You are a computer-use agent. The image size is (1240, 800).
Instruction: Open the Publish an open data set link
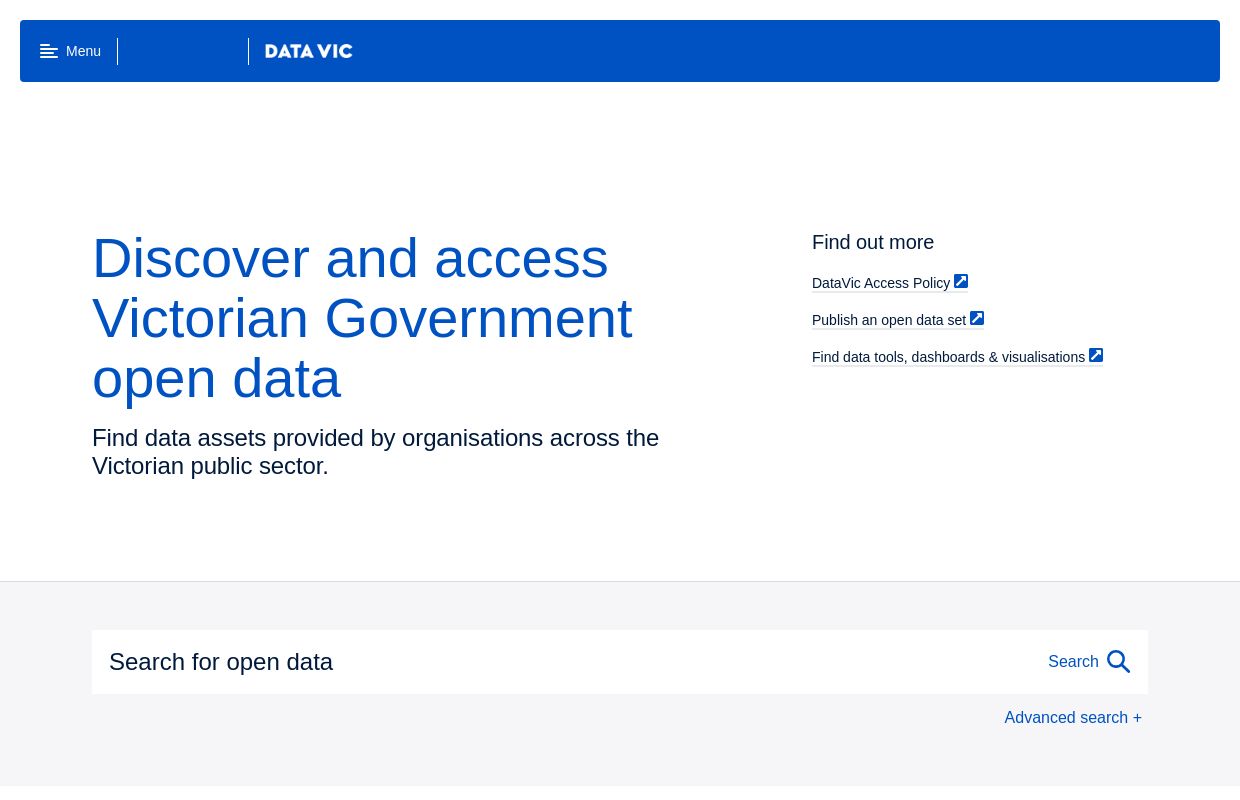click(x=889, y=320)
